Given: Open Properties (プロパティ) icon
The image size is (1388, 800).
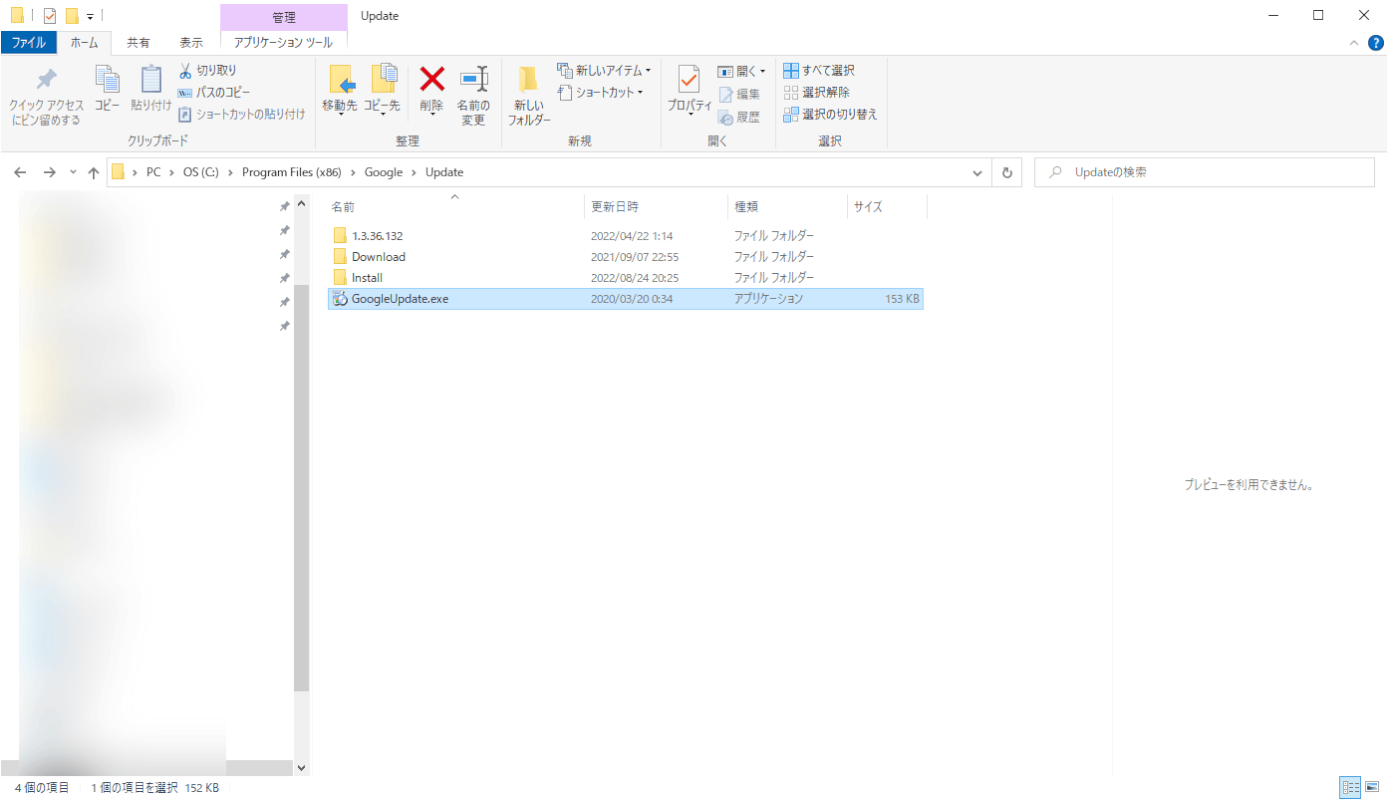Looking at the screenshot, I should [x=689, y=92].
